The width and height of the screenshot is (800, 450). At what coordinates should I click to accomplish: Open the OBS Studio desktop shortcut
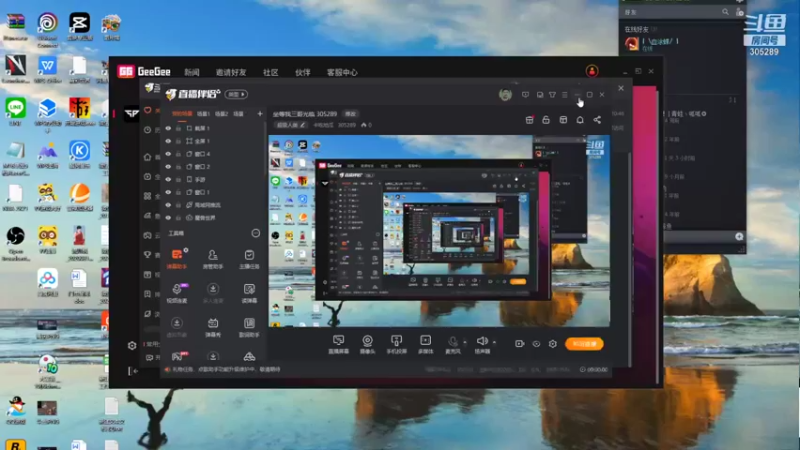pyautogui.click(x=16, y=243)
